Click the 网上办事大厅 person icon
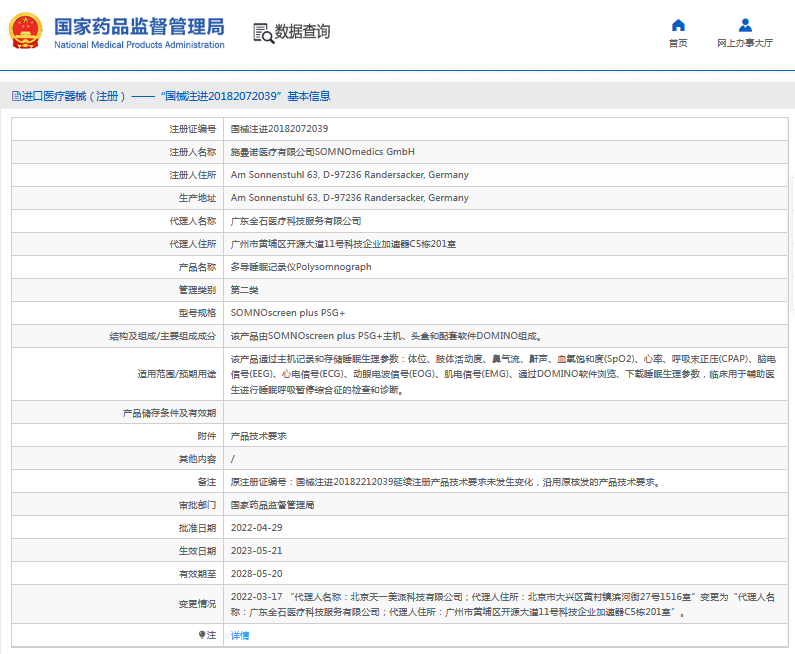 tap(745, 25)
